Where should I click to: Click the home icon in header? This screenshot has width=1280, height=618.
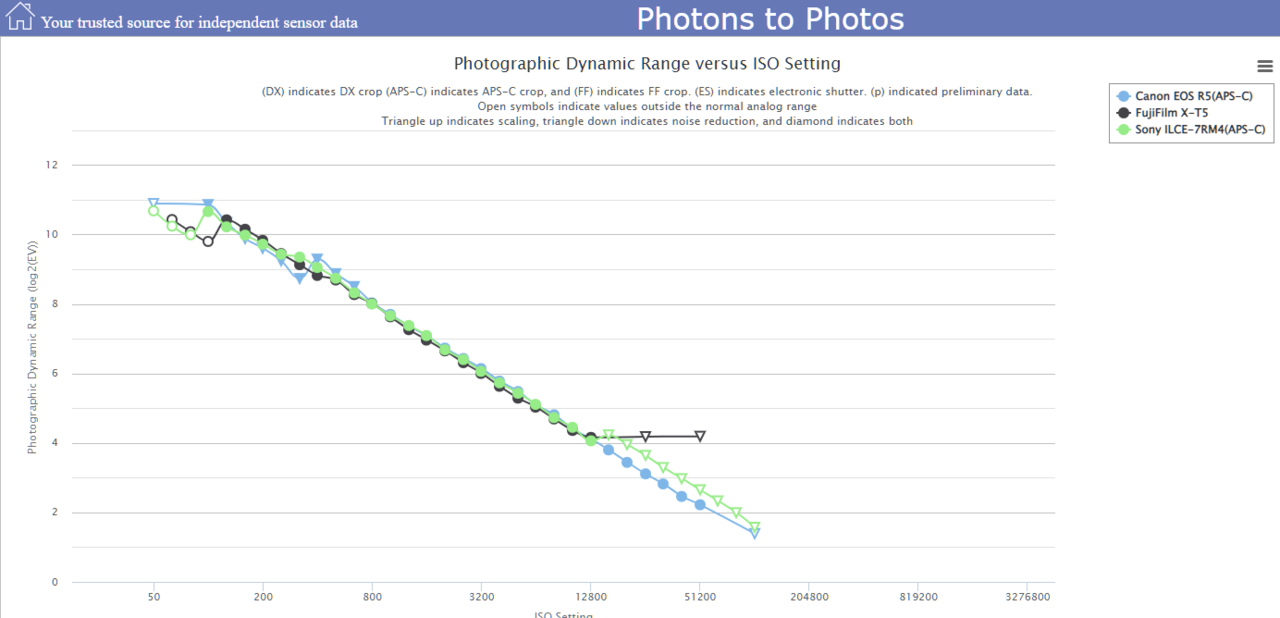[x=19, y=17]
